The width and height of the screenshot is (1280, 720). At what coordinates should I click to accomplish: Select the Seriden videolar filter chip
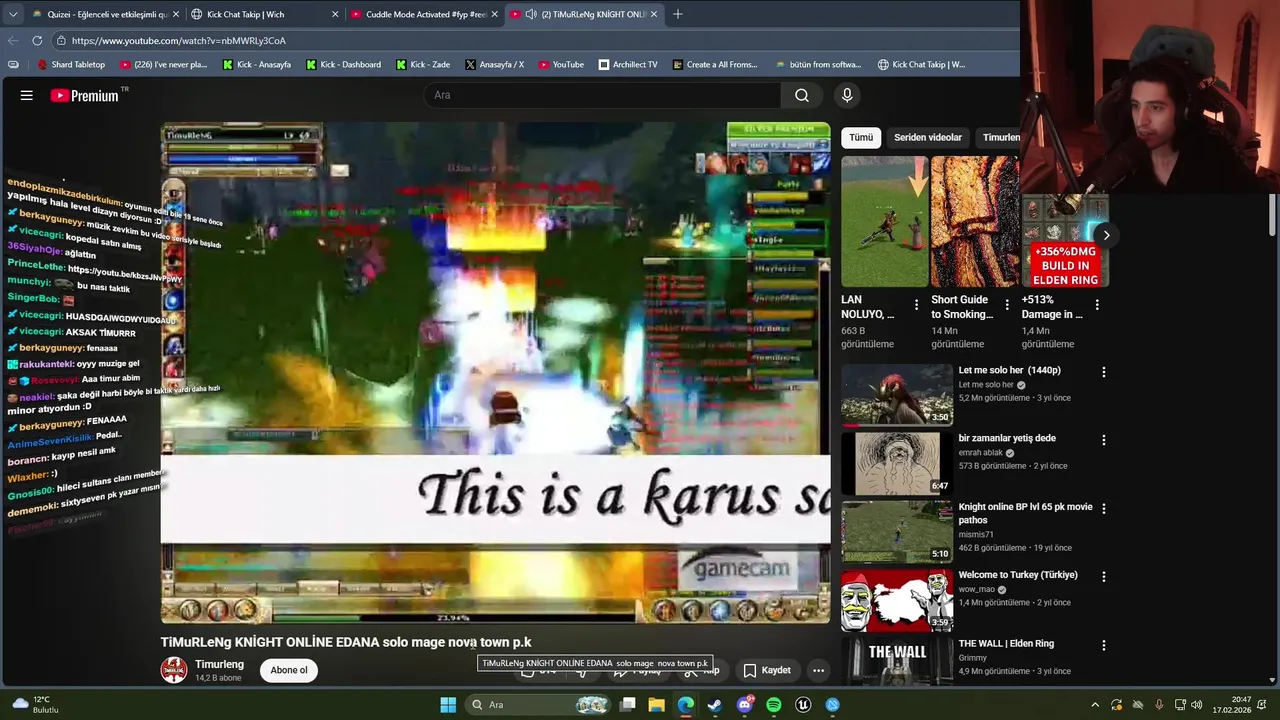928,137
